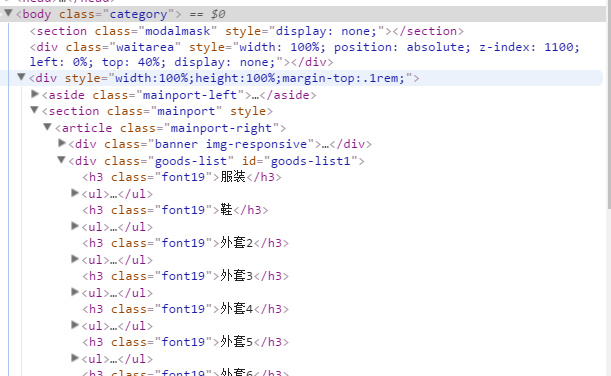
Task: Expand the ul below the 服装 heading
Action: [75, 193]
